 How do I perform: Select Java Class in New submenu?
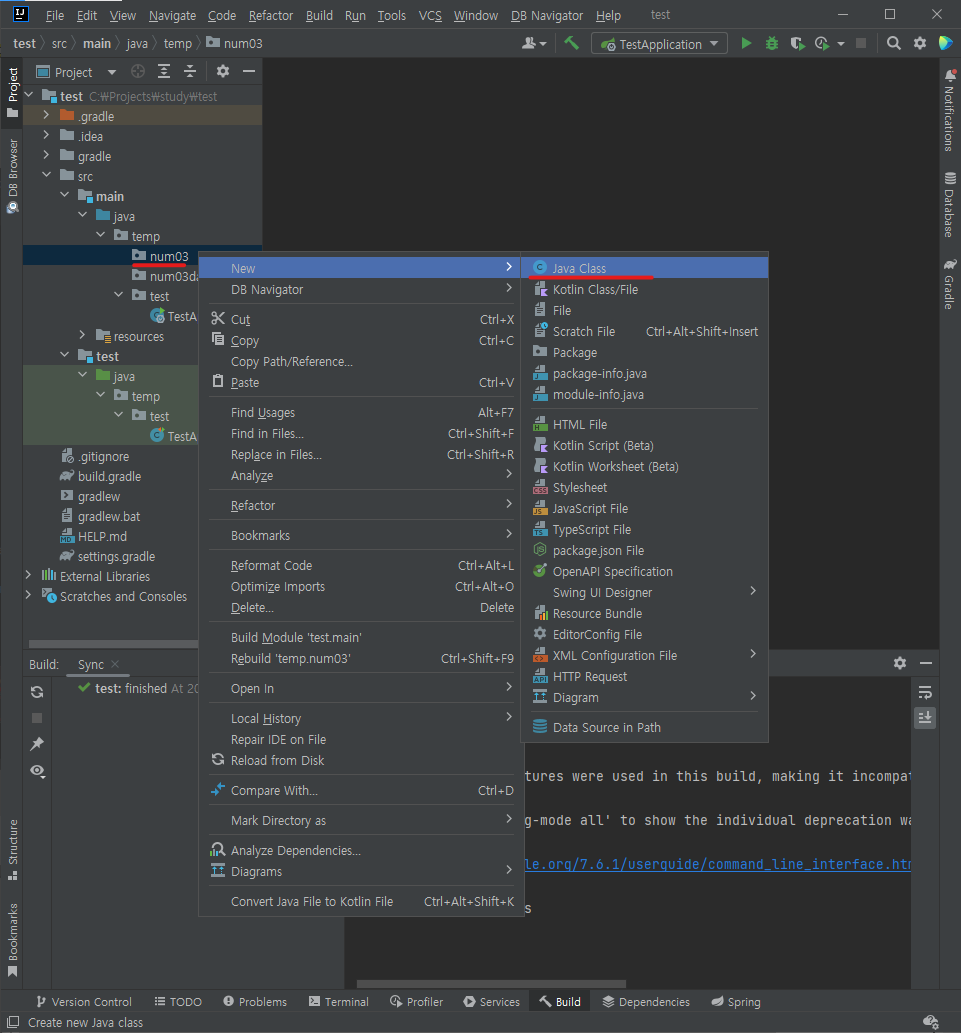point(645,268)
